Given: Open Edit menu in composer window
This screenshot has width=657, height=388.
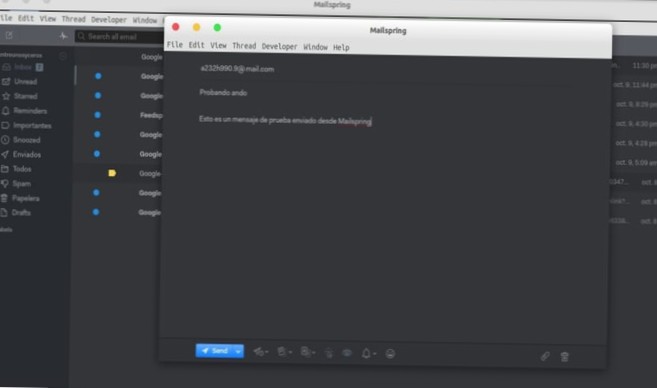Looking at the screenshot, I should 196,45.
